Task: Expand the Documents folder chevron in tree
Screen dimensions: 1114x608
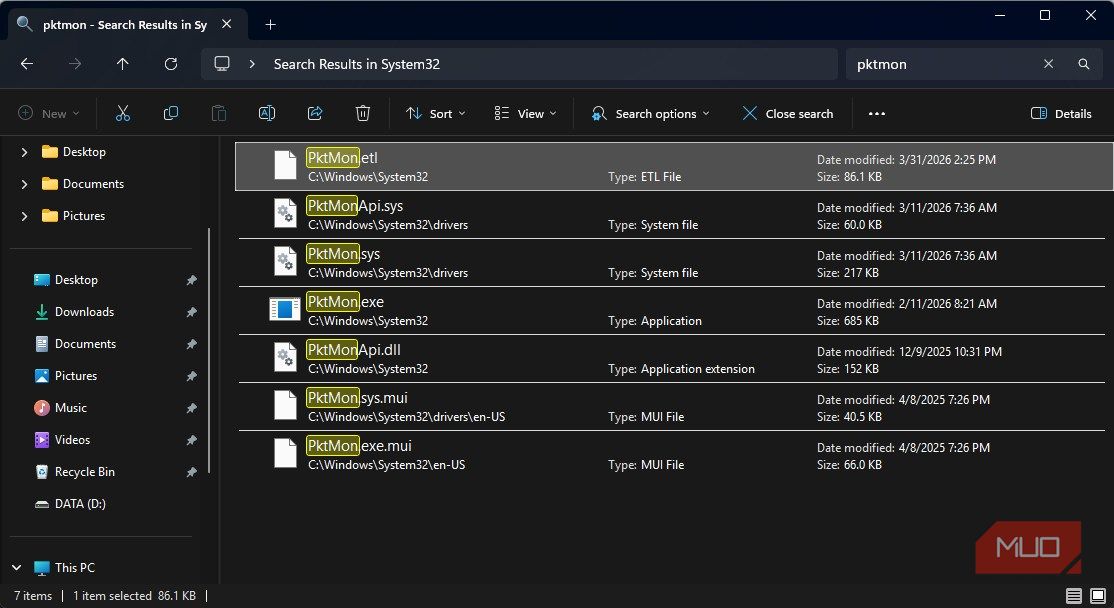Action: click(x=24, y=184)
